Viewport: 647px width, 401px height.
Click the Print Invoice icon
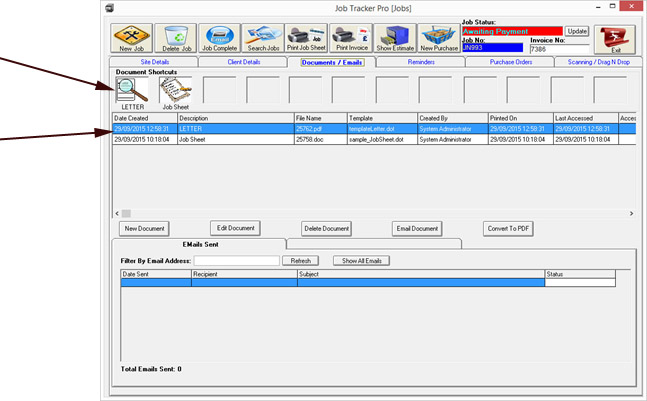tap(351, 38)
